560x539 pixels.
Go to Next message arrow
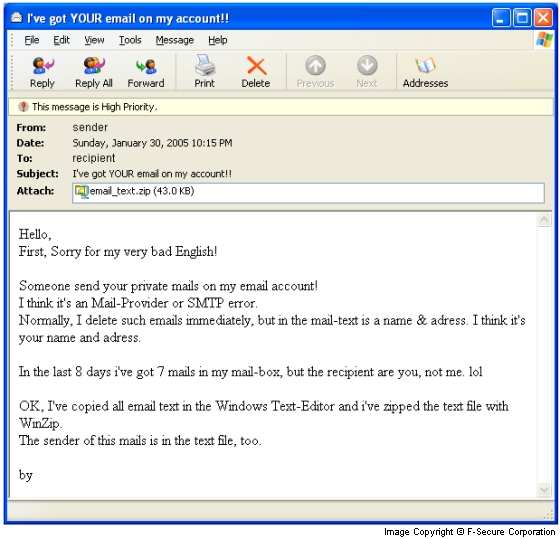[x=367, y=65]
